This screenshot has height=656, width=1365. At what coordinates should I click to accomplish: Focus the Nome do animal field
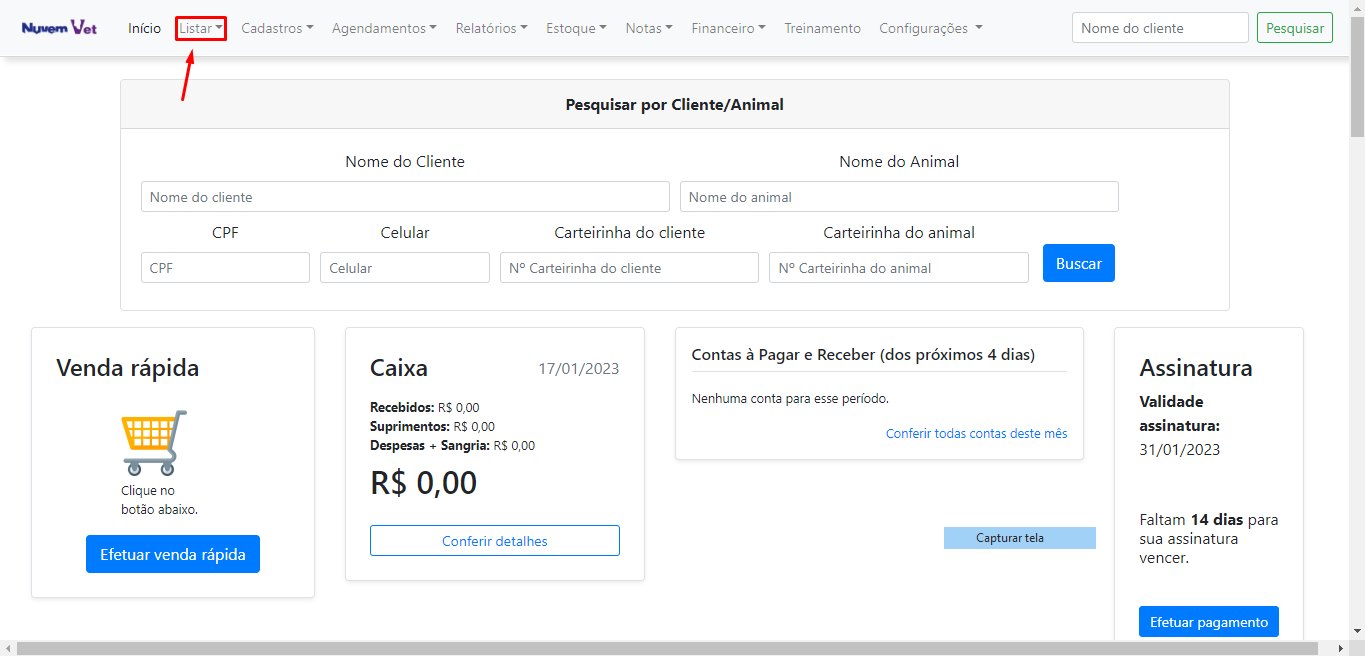click(899, 197)
